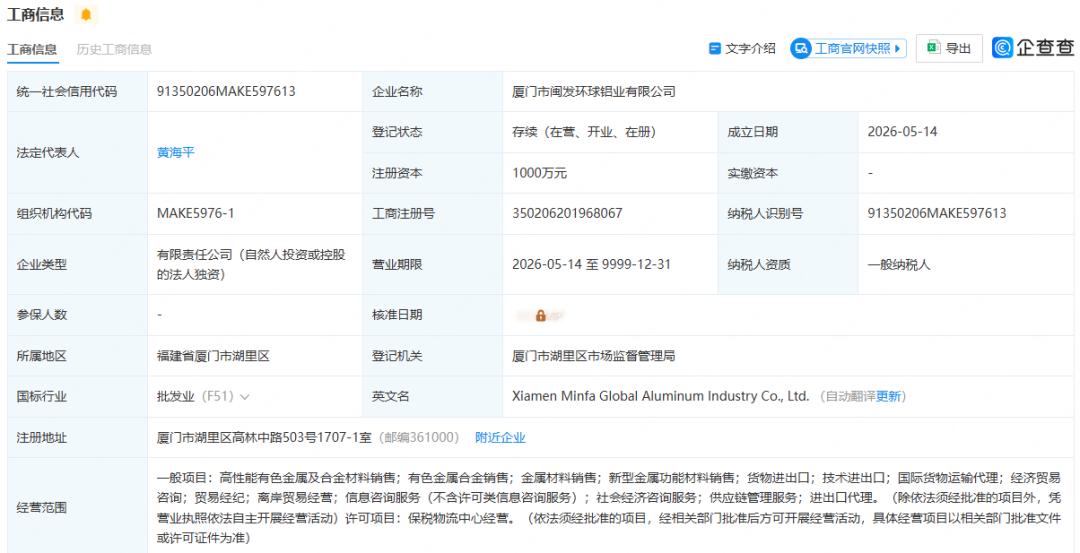The height and width of the screenshot is (553, 1080).
Task: Click the registered capital 1000万元
Action: point(539,173)
